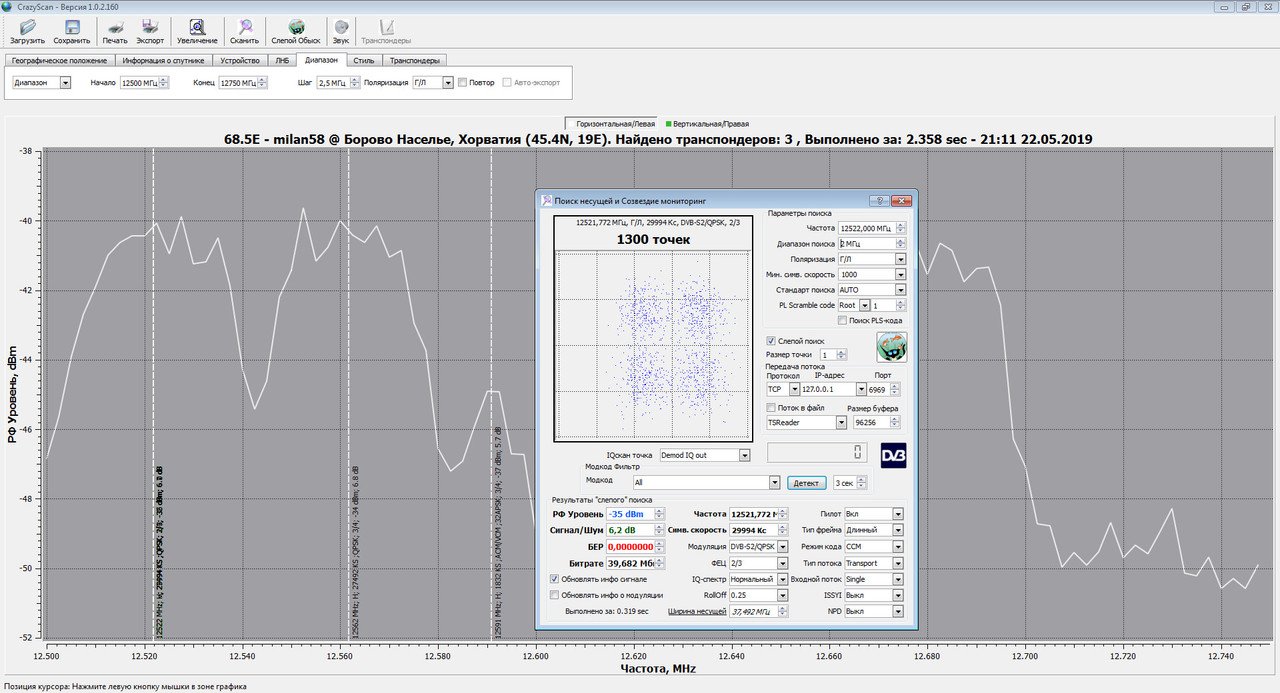The width and height of the screenshot is (1280, 693).
Task: Click the fish and diver blind search image
Action: tap(891, 347)
